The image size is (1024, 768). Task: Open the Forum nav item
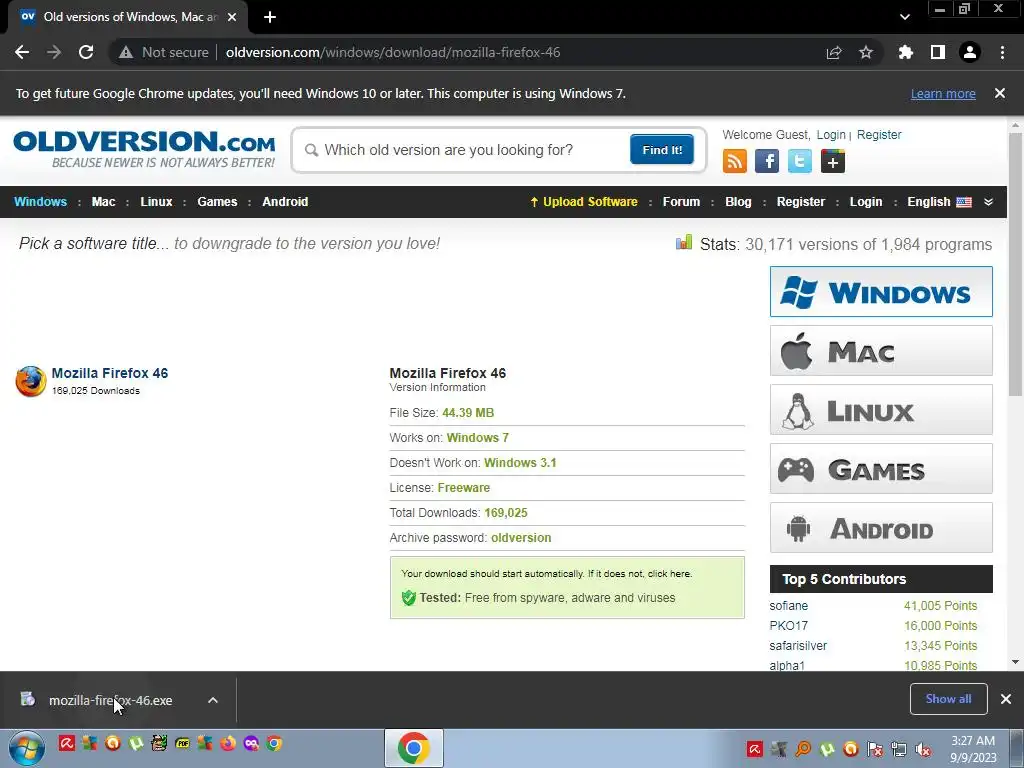coord(681,202)
